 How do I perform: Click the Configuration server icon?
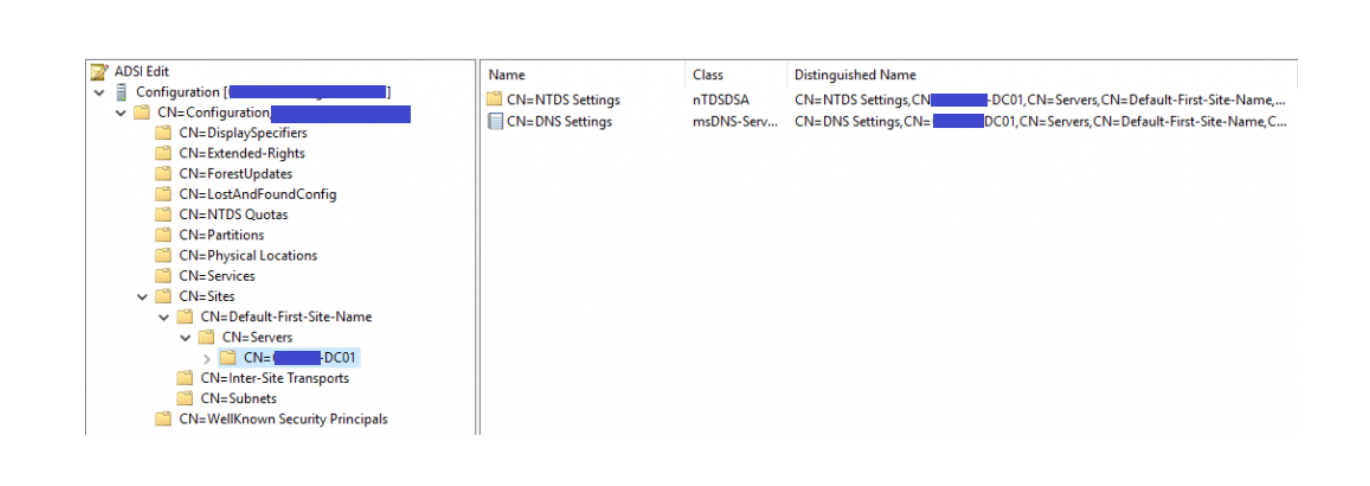tap(122, 92)
